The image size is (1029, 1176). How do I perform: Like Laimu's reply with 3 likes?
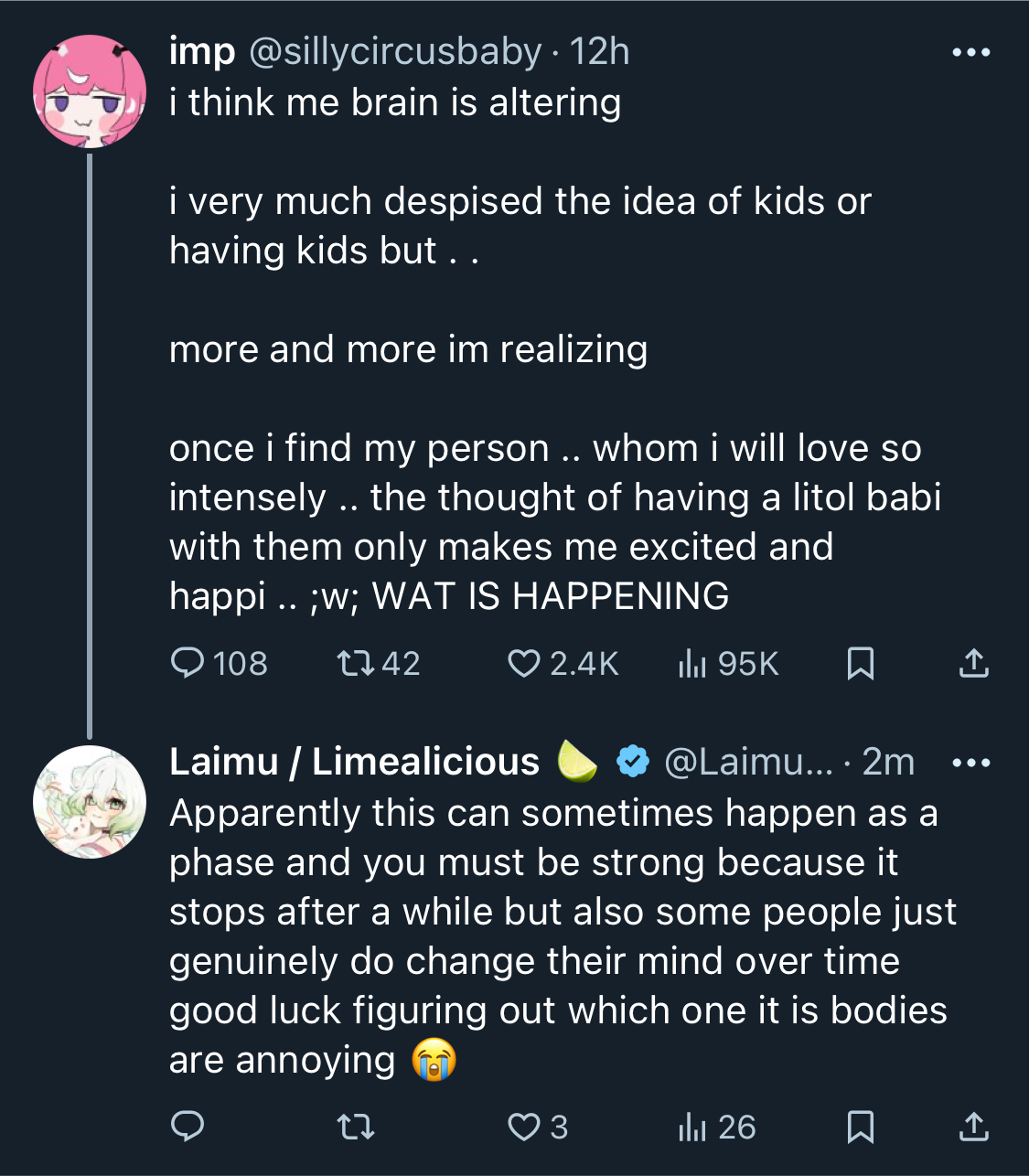[524, 1127]
